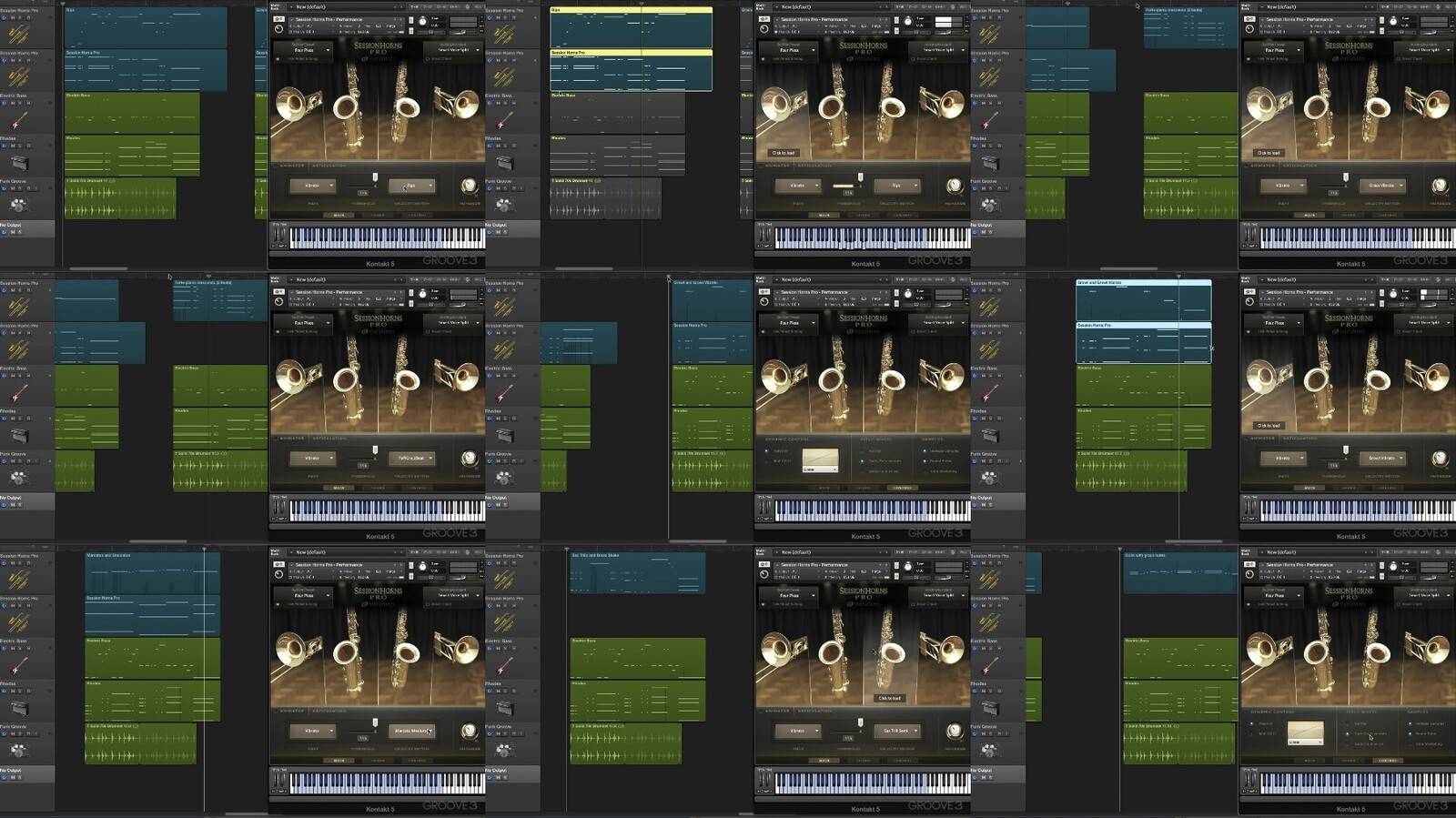
Task: Click the drum kit icon in center frame
Action: (503, 478)
